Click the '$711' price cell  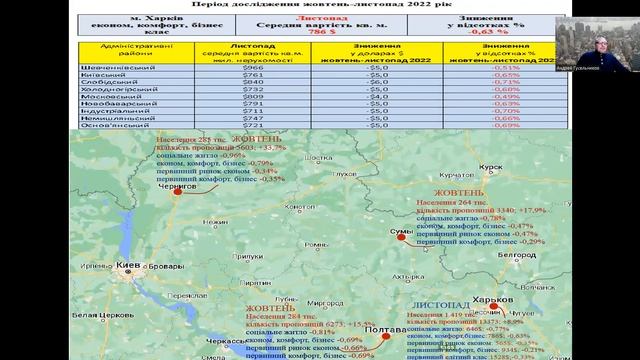click(253, 111)
